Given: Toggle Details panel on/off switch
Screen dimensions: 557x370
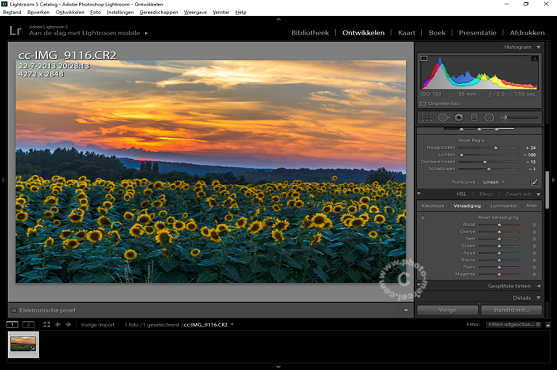Looking at the screenshot, I should click(419, 298).
